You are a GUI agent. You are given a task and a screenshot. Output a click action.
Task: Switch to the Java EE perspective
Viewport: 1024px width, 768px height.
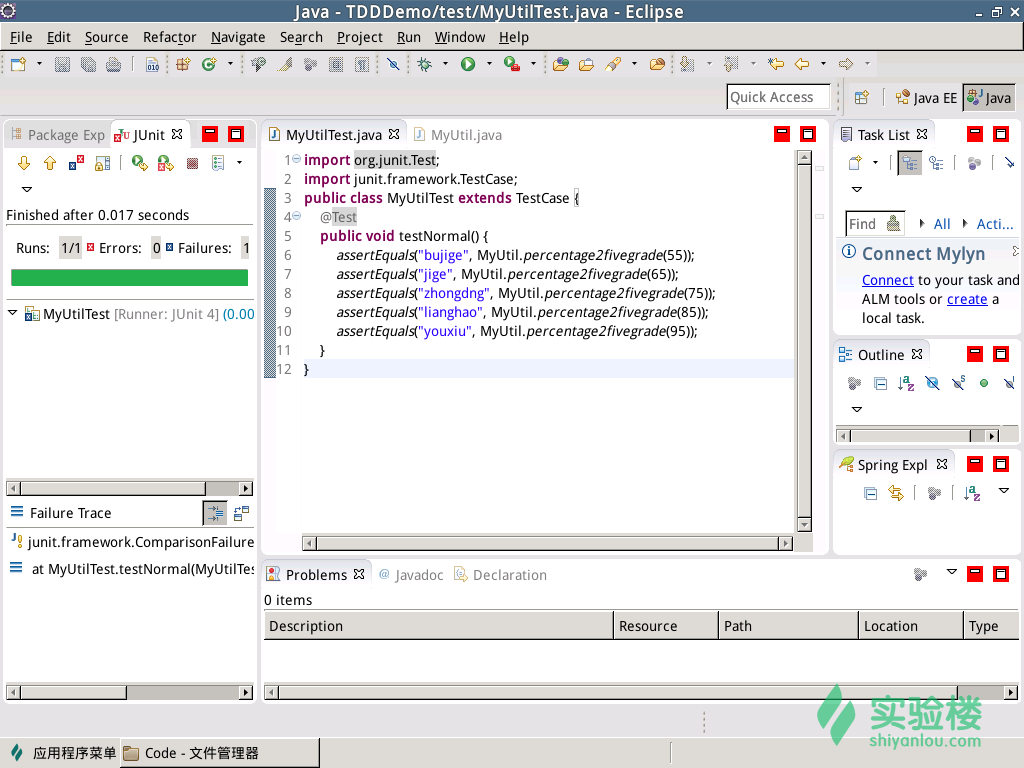coord(926,98)
